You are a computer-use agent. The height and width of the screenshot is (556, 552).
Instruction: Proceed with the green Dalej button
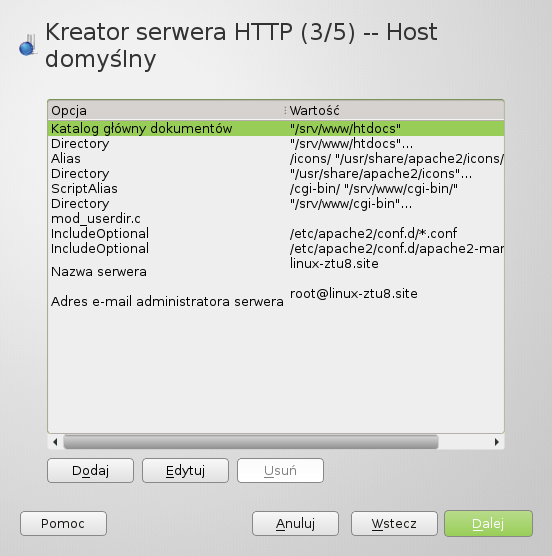click(x=489, y=523)
